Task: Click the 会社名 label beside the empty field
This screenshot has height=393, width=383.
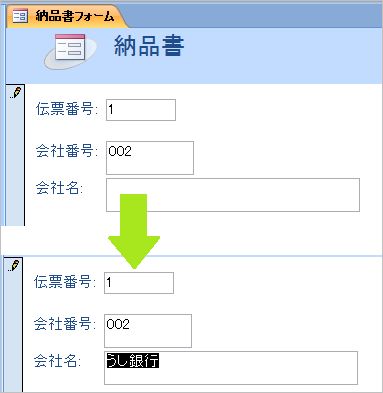Action: coord(59,188)
